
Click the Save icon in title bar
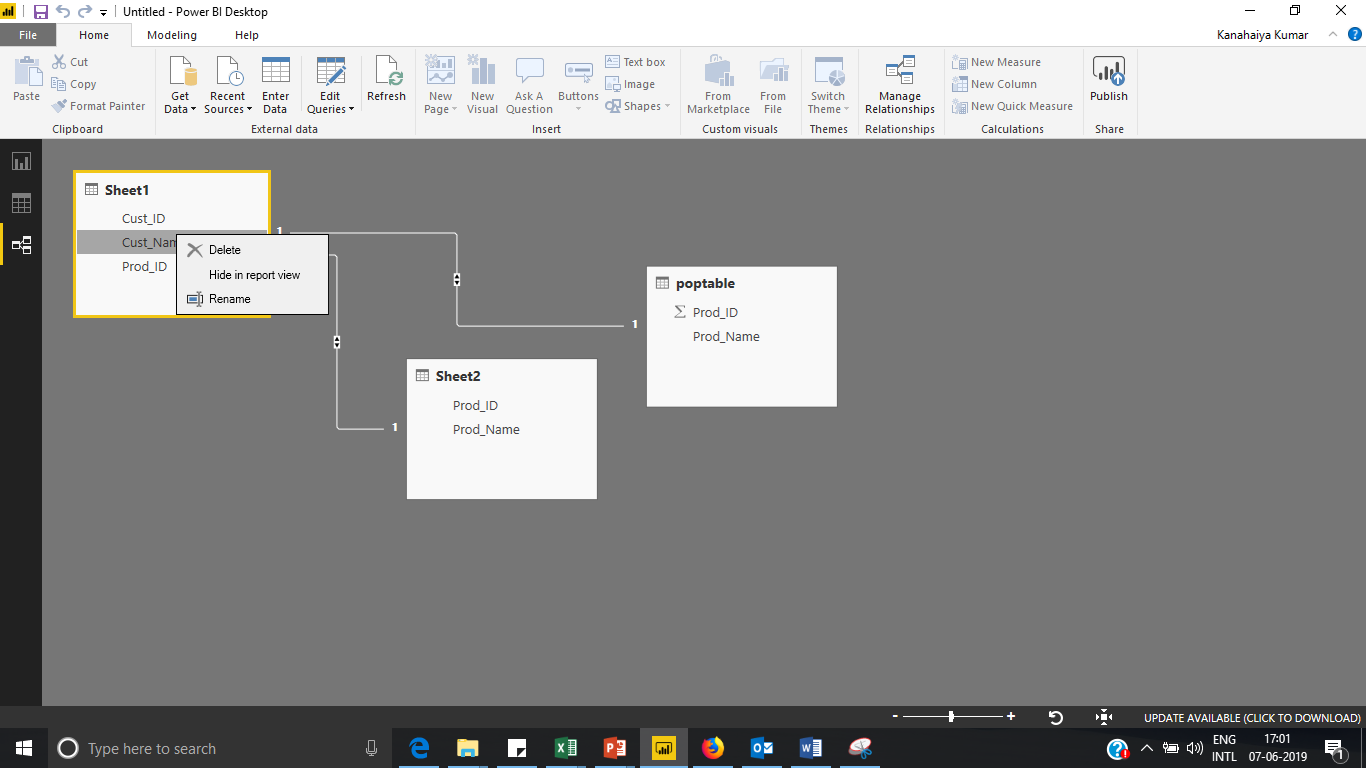(41, 12)
